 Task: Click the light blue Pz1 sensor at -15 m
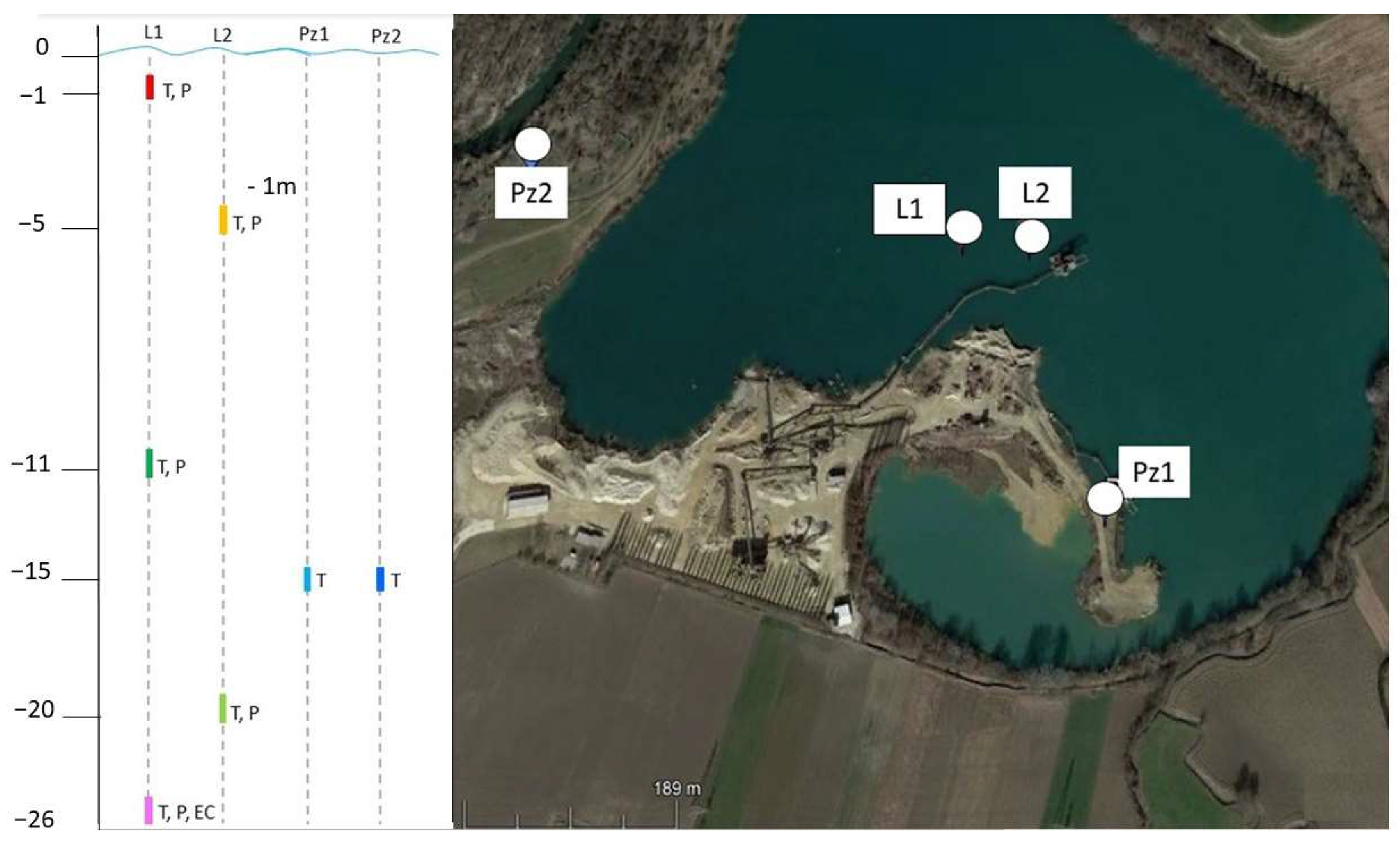coord(307,579)
